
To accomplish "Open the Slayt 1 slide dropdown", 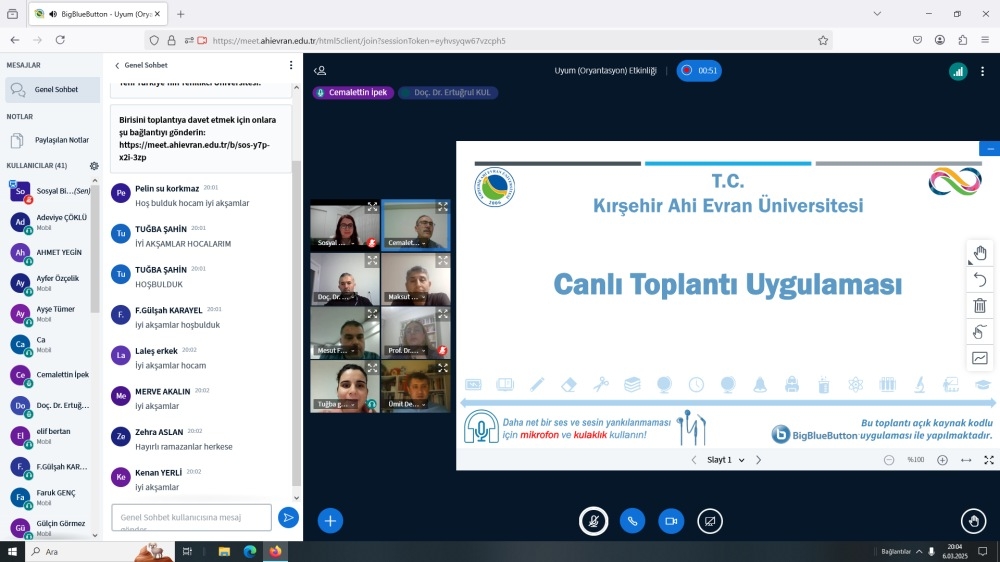I will pyautogui.click(x=726, y=460).
